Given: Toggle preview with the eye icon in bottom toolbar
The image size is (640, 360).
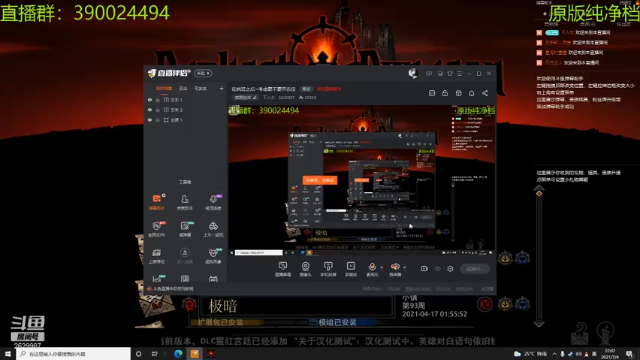Looking at the screenshot, I should coord(438,269).
